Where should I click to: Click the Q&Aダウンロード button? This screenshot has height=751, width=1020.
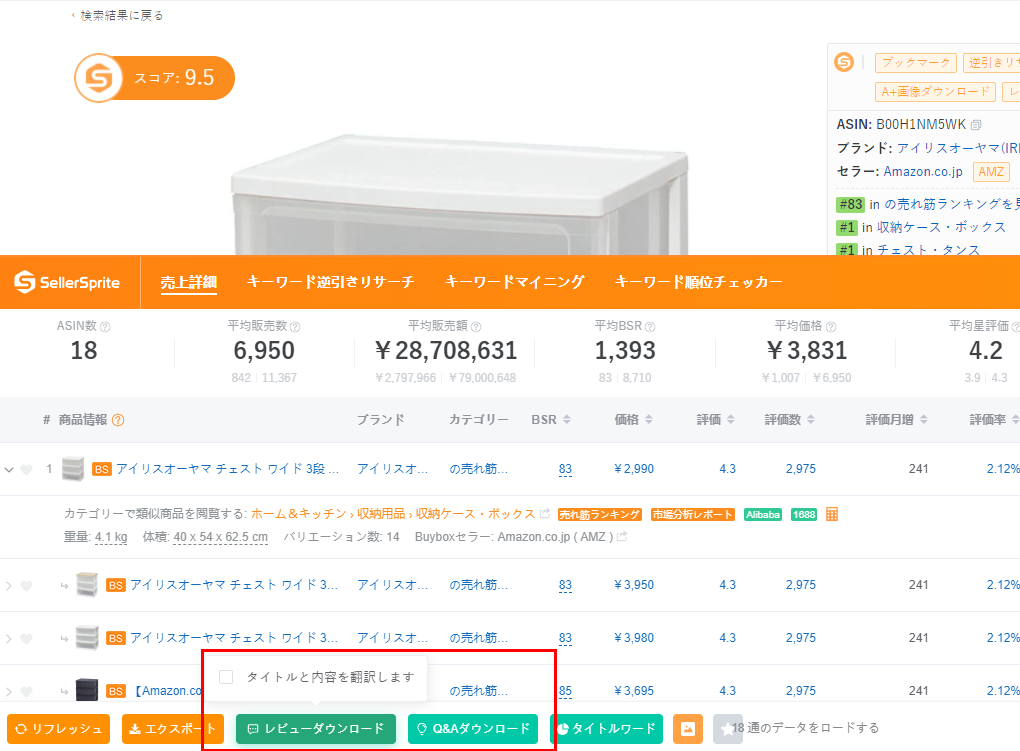[473, 729]
